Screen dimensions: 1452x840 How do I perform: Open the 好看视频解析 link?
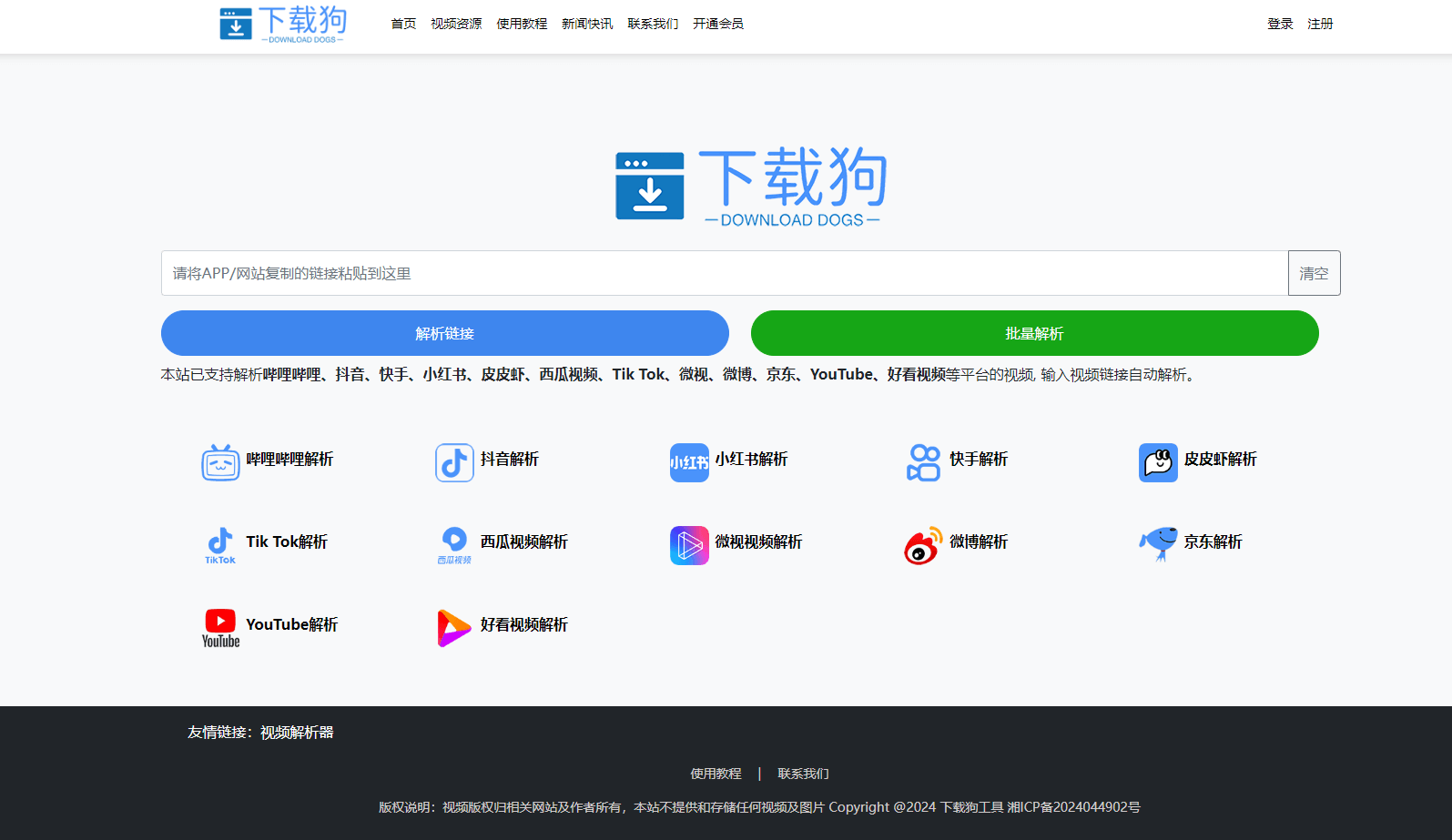tap(524, 624)
